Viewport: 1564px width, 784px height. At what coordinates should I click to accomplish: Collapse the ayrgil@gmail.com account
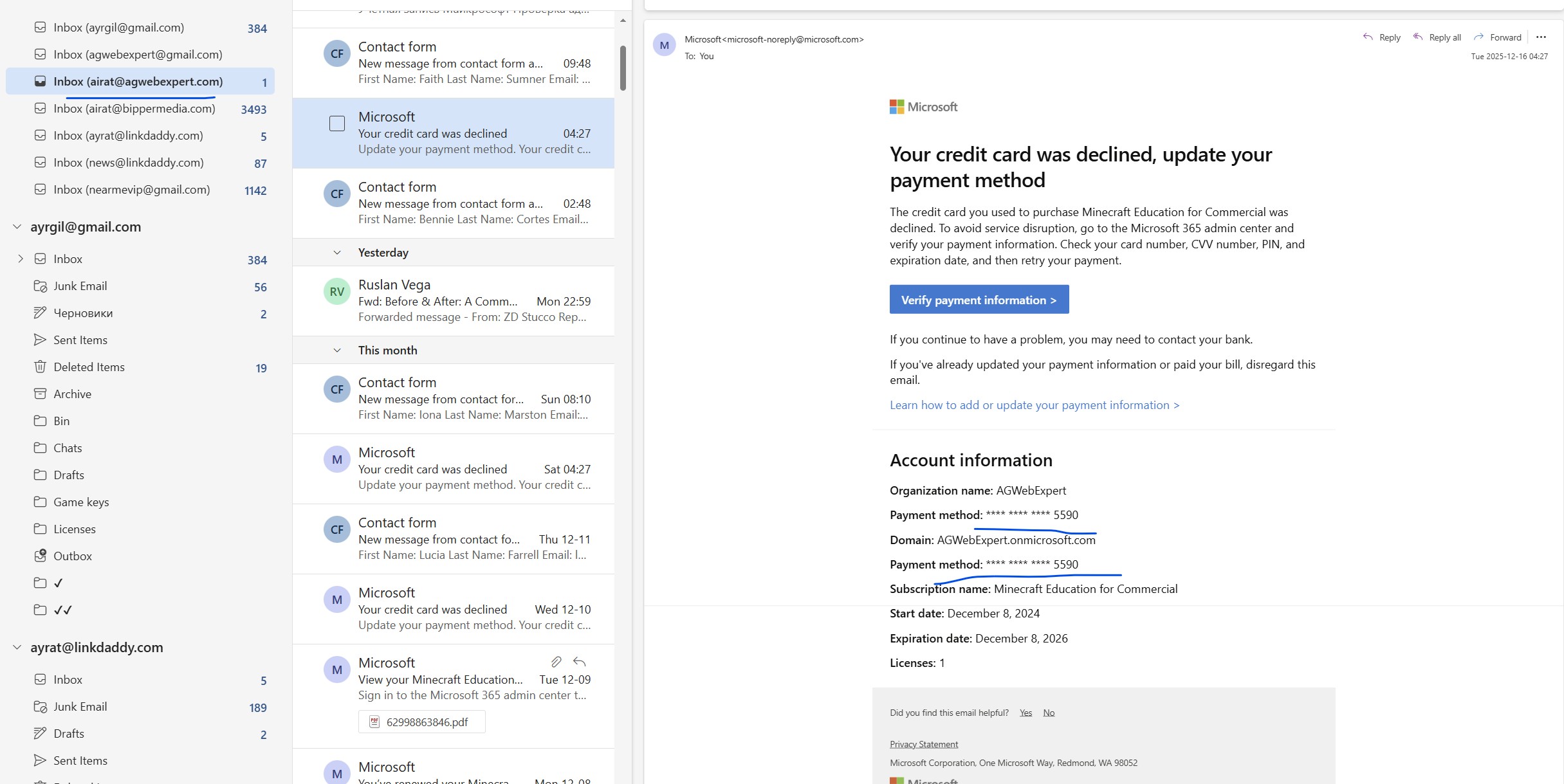point(17,227)
